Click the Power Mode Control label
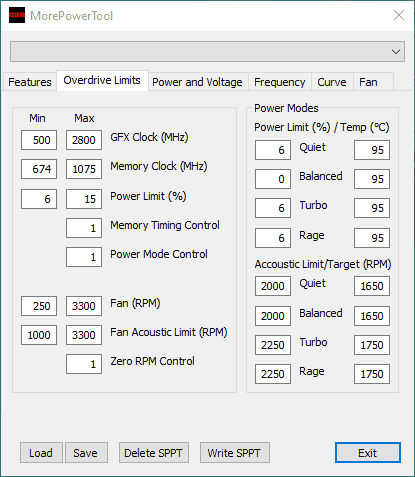The height and width of the screenshot is (477, 415). pyautogui.click(x=159, y=254)
